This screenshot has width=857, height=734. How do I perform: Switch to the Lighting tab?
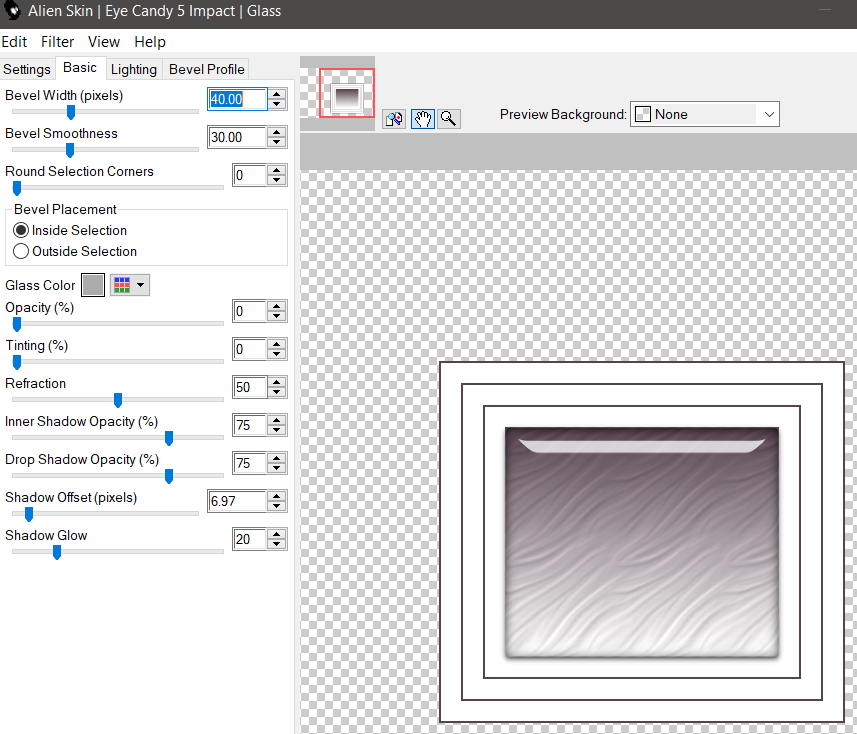[133, 69]
